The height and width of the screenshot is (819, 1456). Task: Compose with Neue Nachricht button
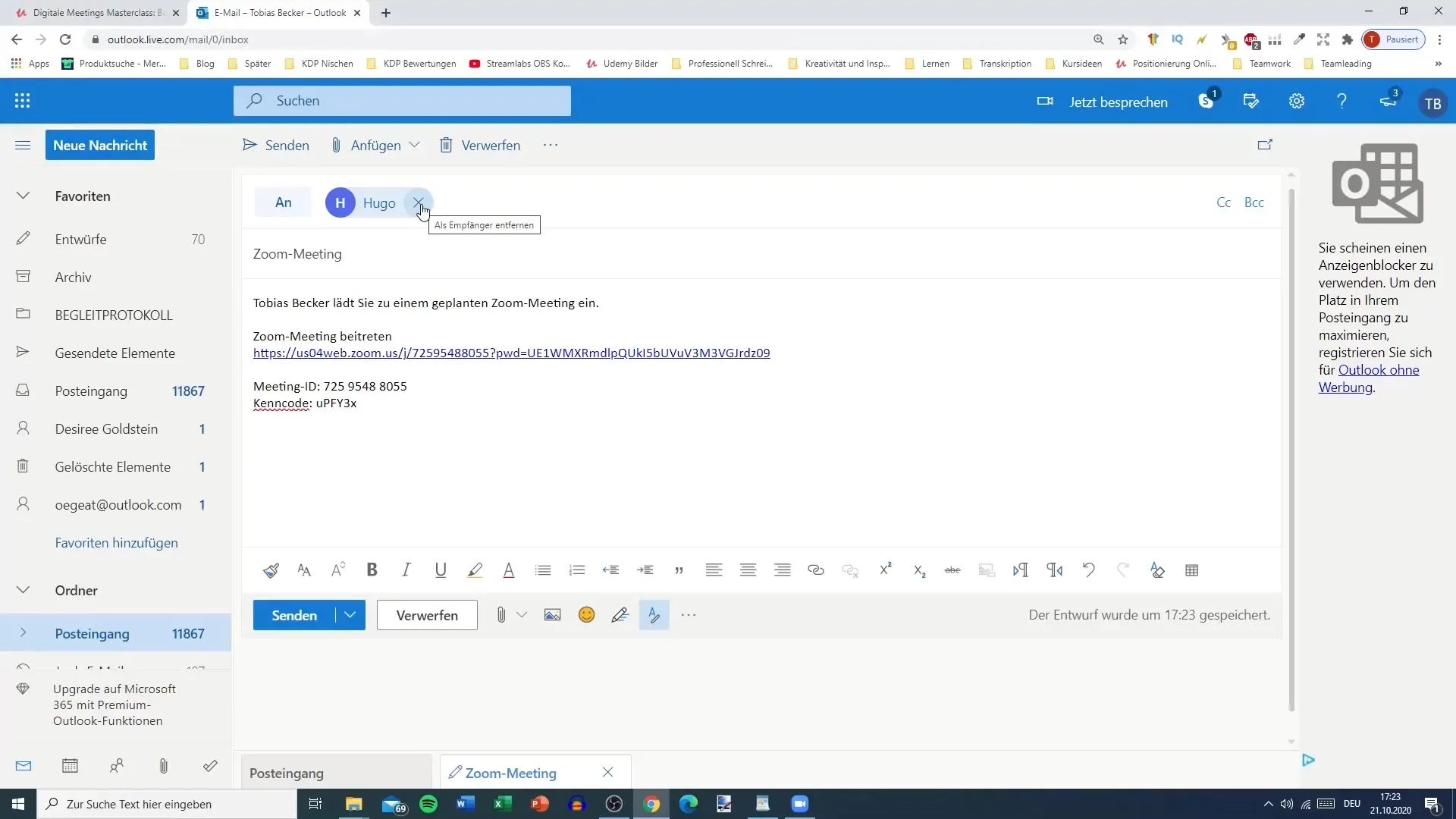(x=100, y=145)
